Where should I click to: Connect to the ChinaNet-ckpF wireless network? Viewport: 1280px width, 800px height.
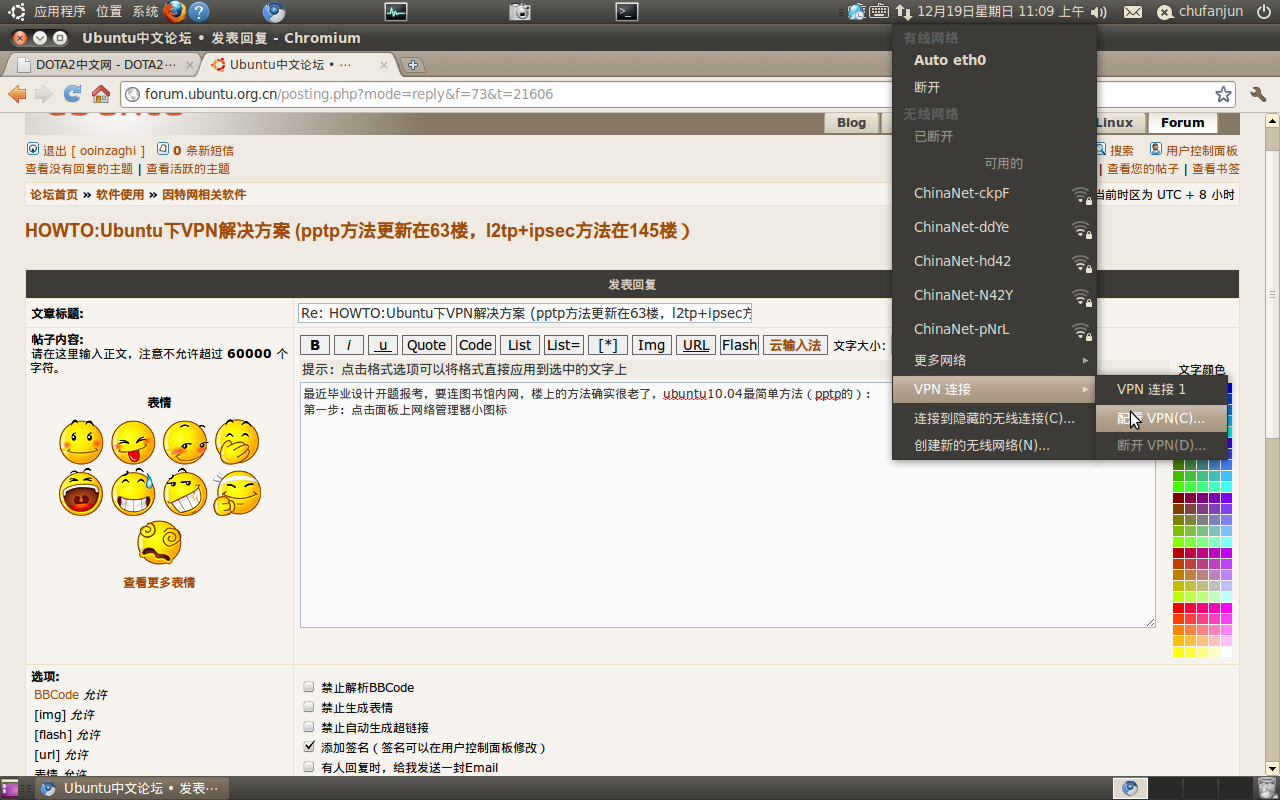pyautogui.click(x=995, y=193)
